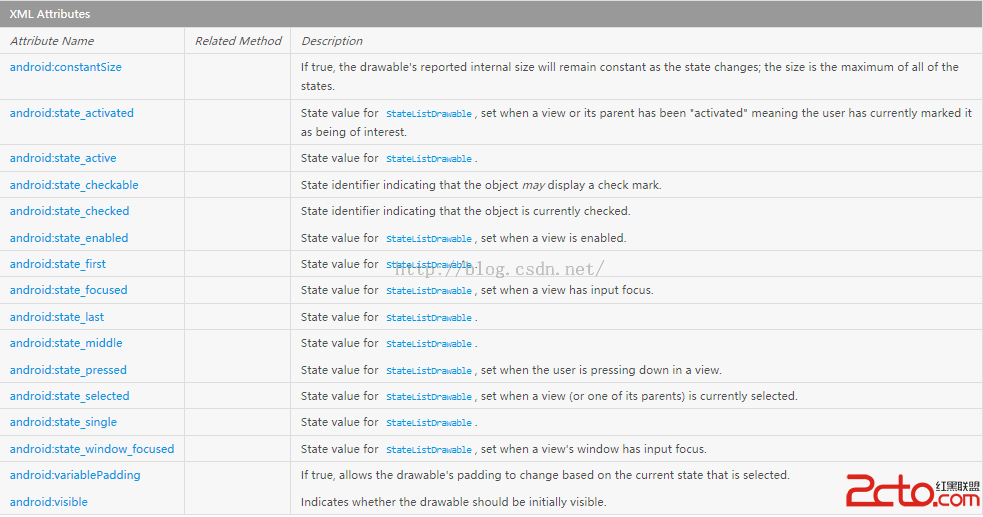The width and height of the screenshot is (983, 517).
Task: Open StateListDrawable link in state_selected row
Action: [429, 397]
